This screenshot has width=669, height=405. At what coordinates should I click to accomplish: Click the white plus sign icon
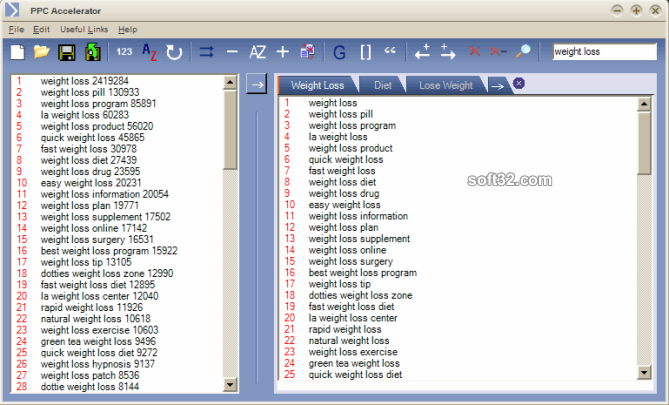[282, 52]
